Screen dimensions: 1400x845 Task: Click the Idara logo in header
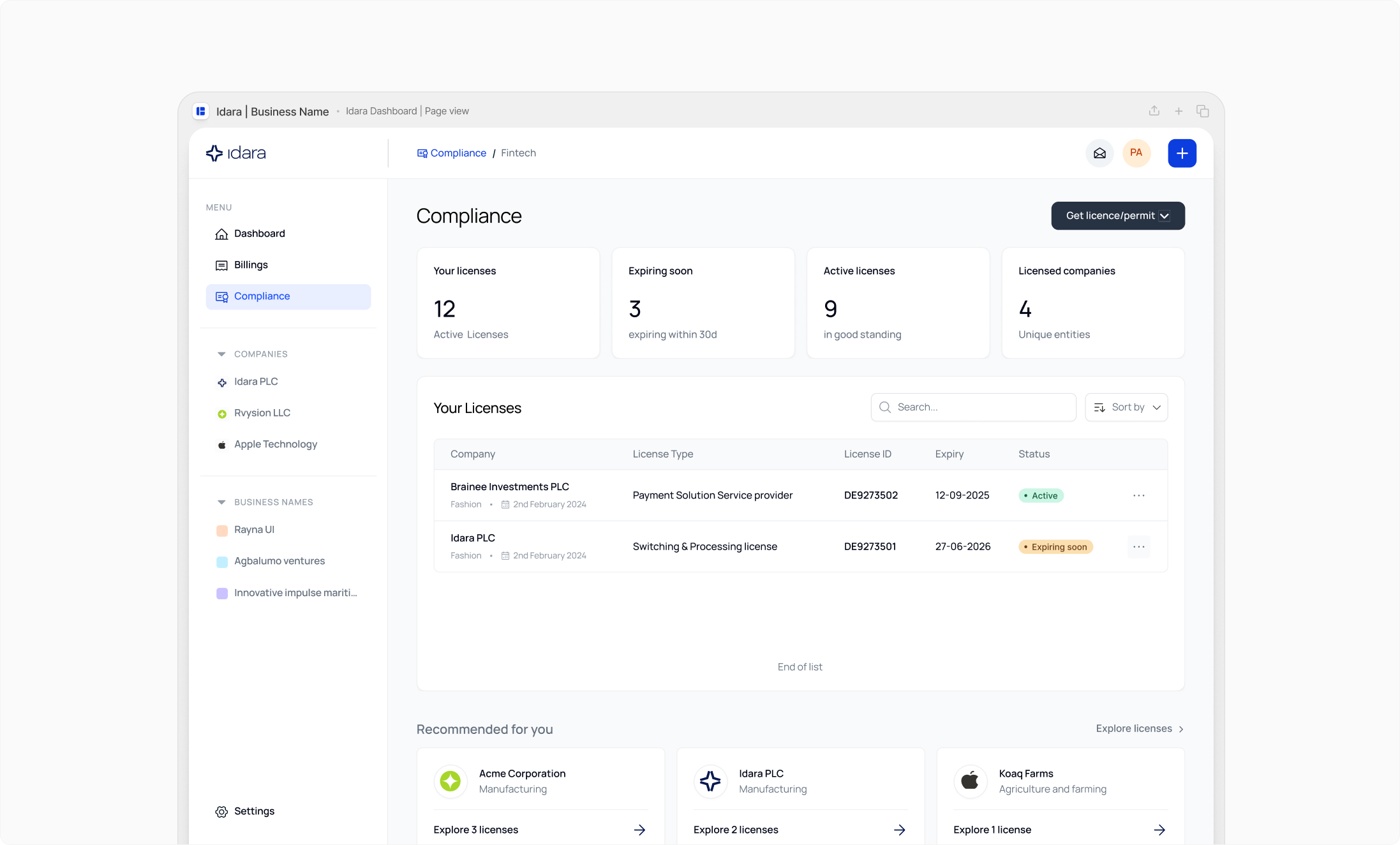[x=235, y=153]
